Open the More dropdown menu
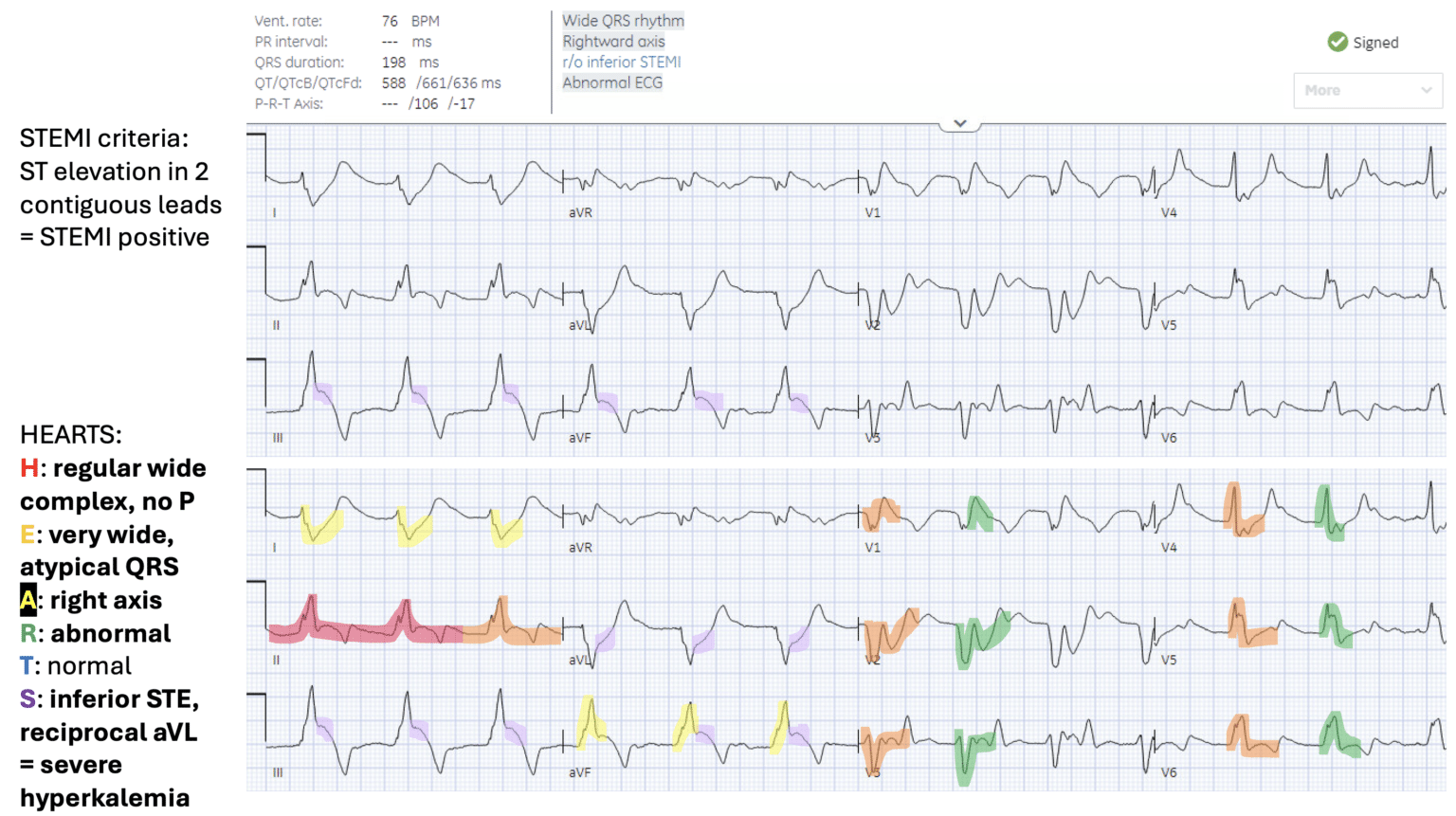 (1368, 90)
